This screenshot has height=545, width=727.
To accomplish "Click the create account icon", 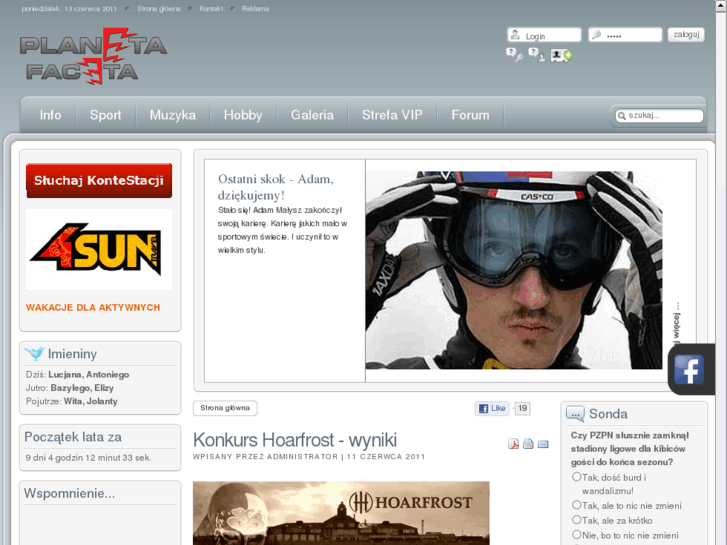I will (x=561, y=55).
